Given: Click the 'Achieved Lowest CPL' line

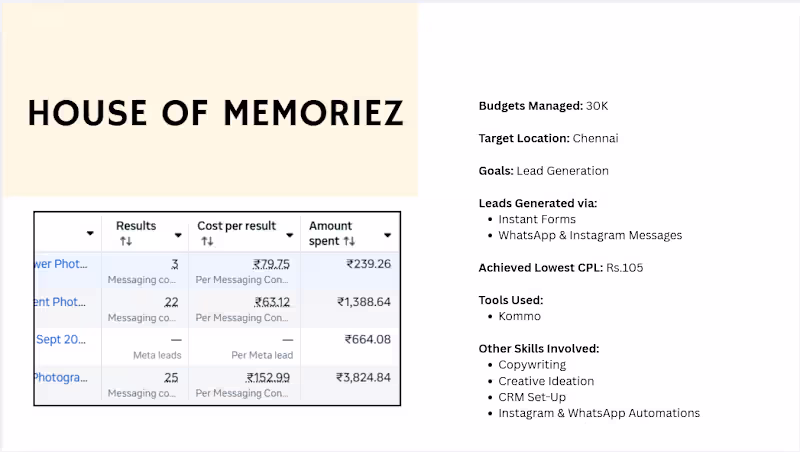Looking at the screenshot, I should tap(561, 268).
